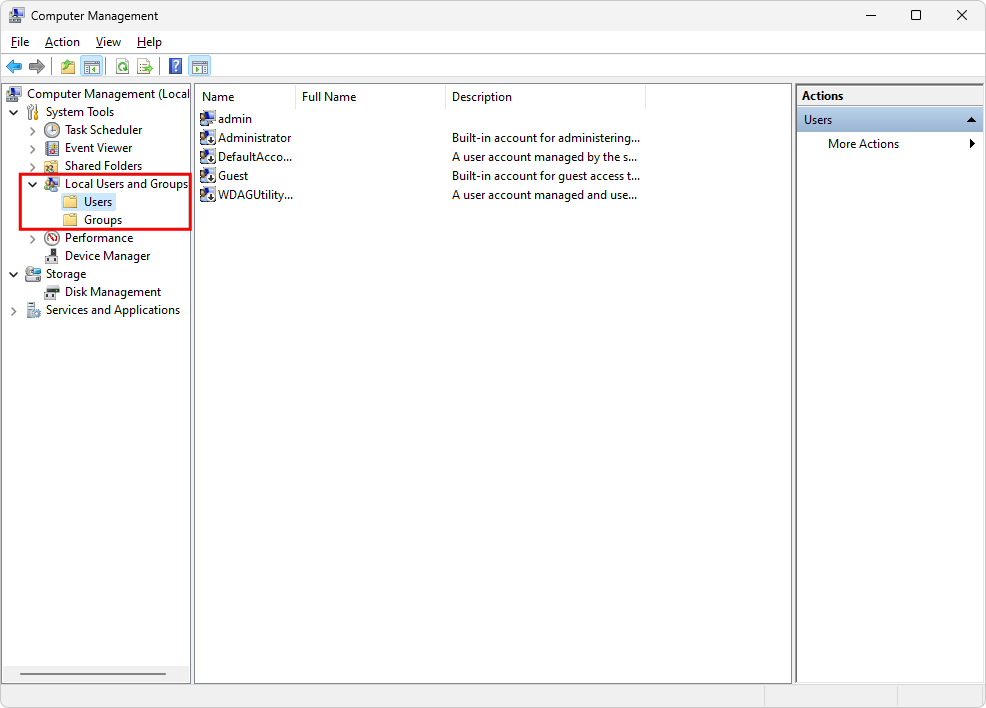Sort by the Full Name column header
Screen dimensions: 986x708
[370, 97]
